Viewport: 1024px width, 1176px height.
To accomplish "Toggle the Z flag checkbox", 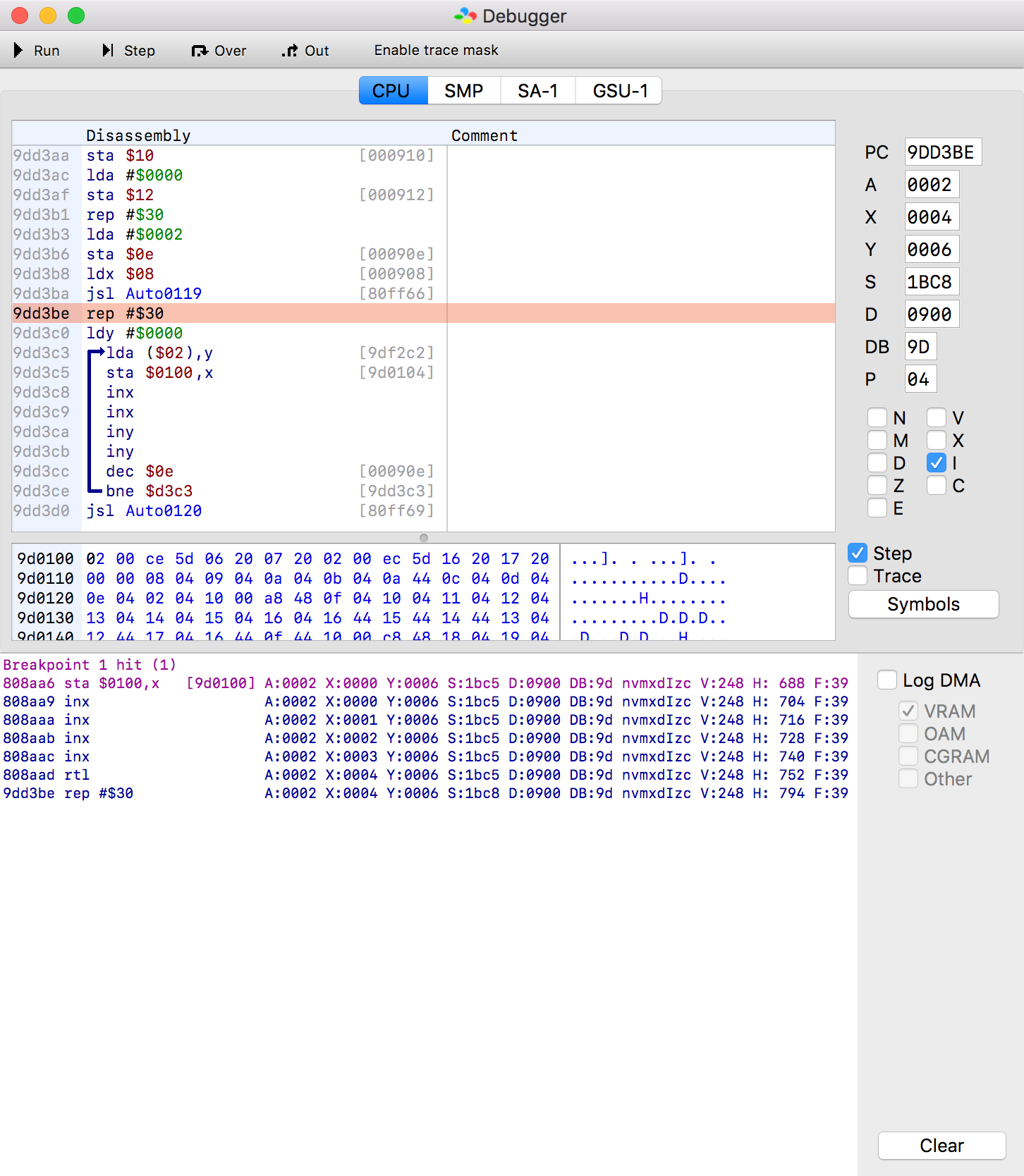I will tap(877, 485).
